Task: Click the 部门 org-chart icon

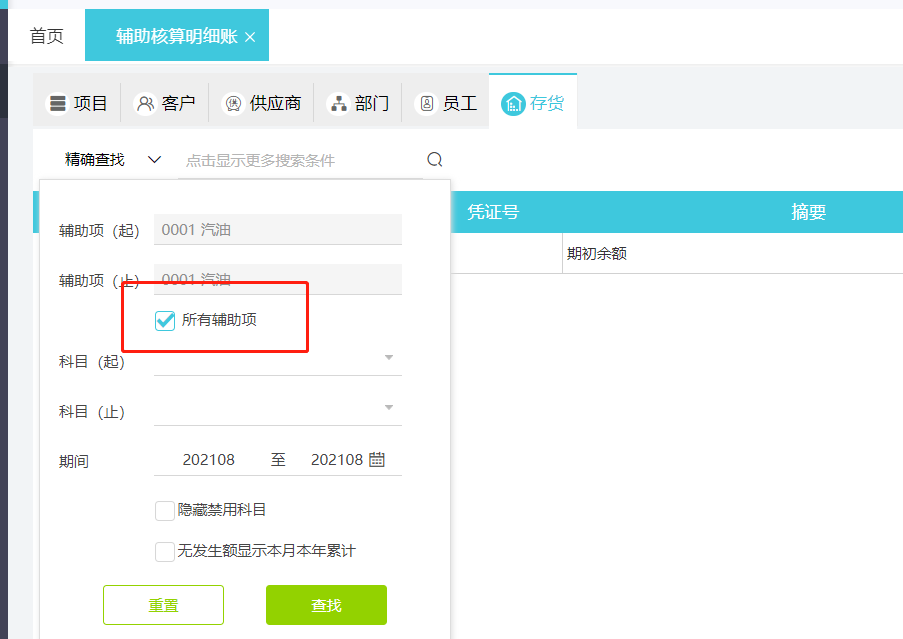Action: coord(339,104)
